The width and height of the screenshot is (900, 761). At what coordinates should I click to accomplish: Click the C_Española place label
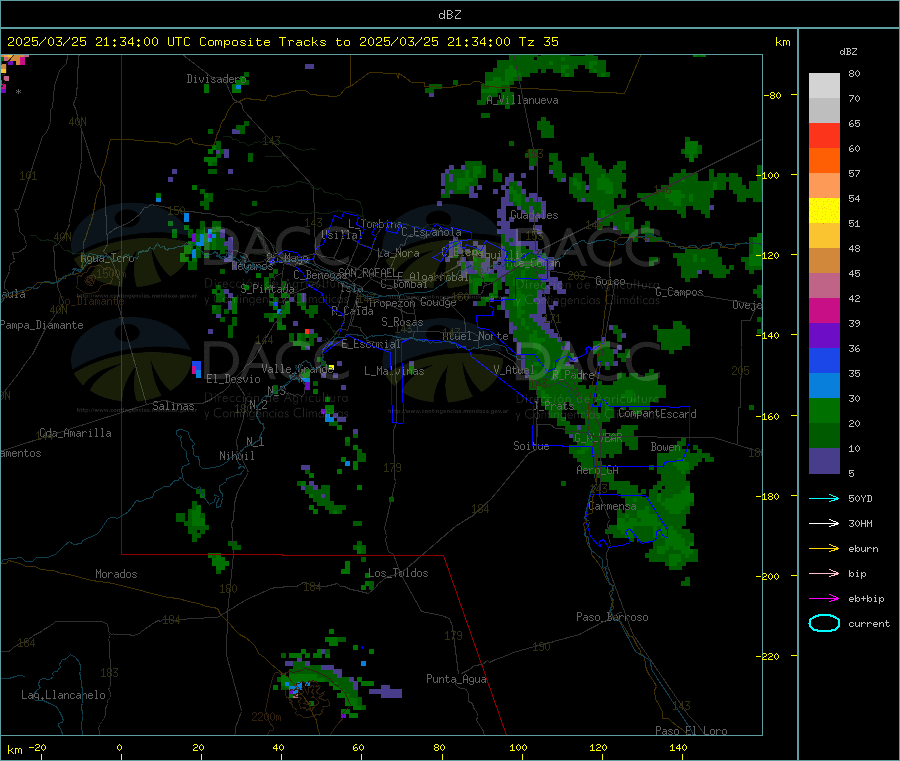[431, 232]
